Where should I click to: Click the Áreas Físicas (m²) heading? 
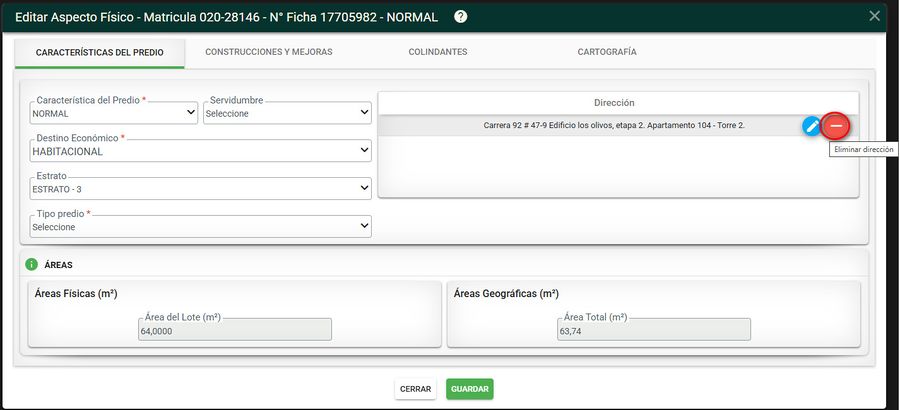tap(76, 293)
